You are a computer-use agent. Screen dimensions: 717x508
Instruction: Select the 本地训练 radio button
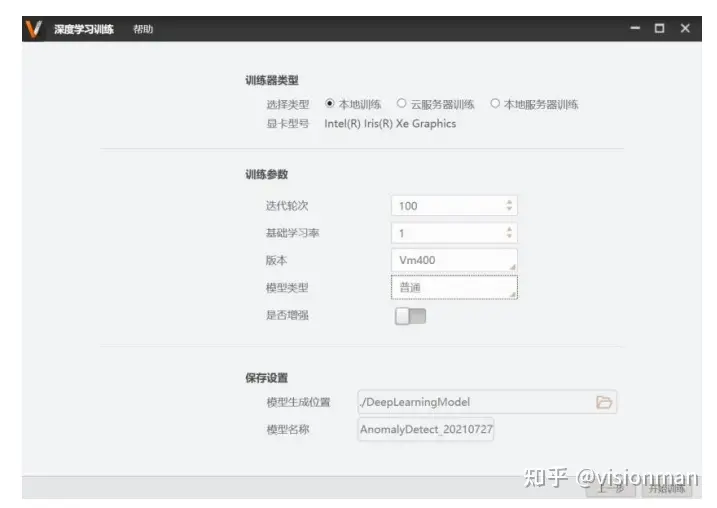click(329, 103)
